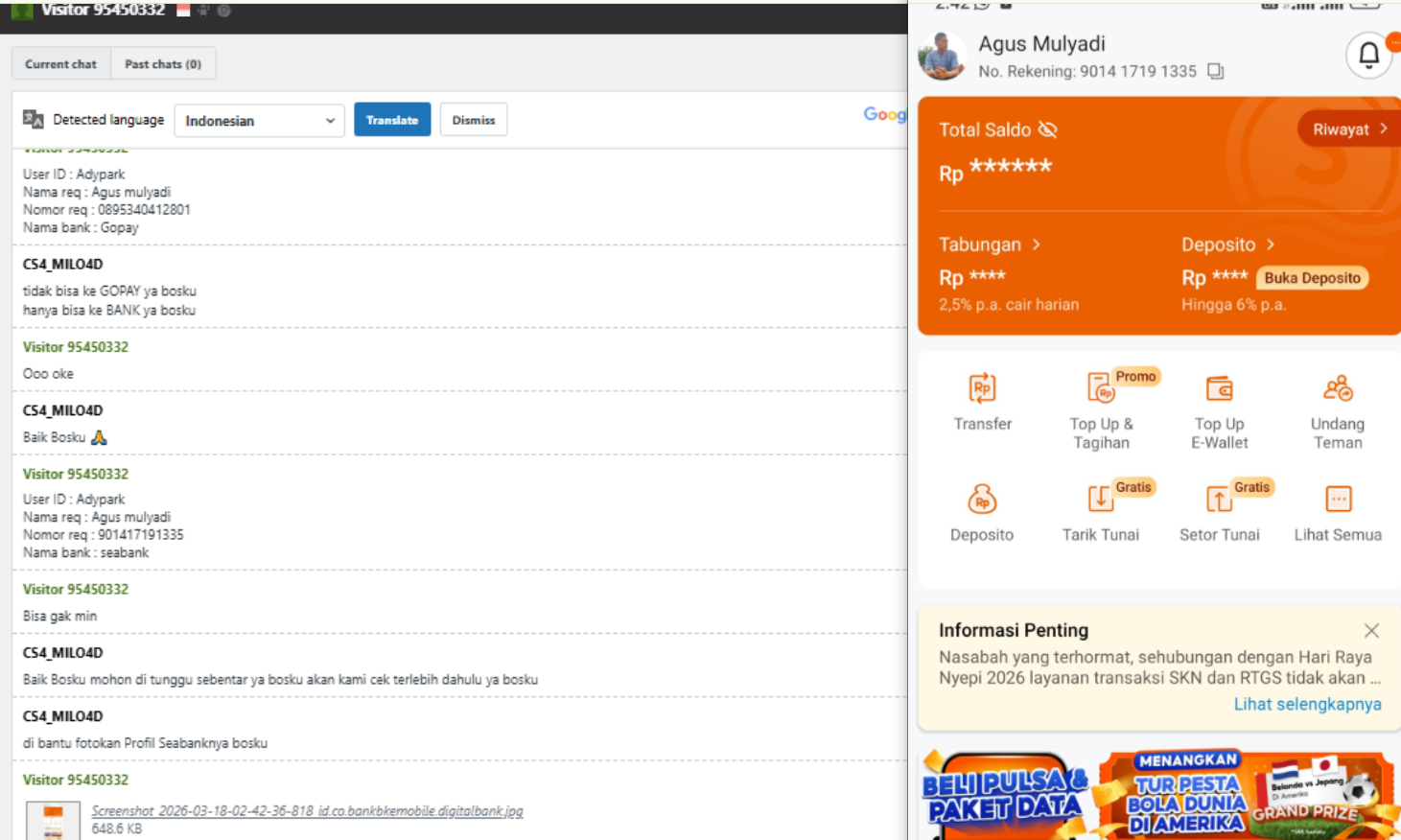Click the Visitor 95450332 title header

[103, 10]
